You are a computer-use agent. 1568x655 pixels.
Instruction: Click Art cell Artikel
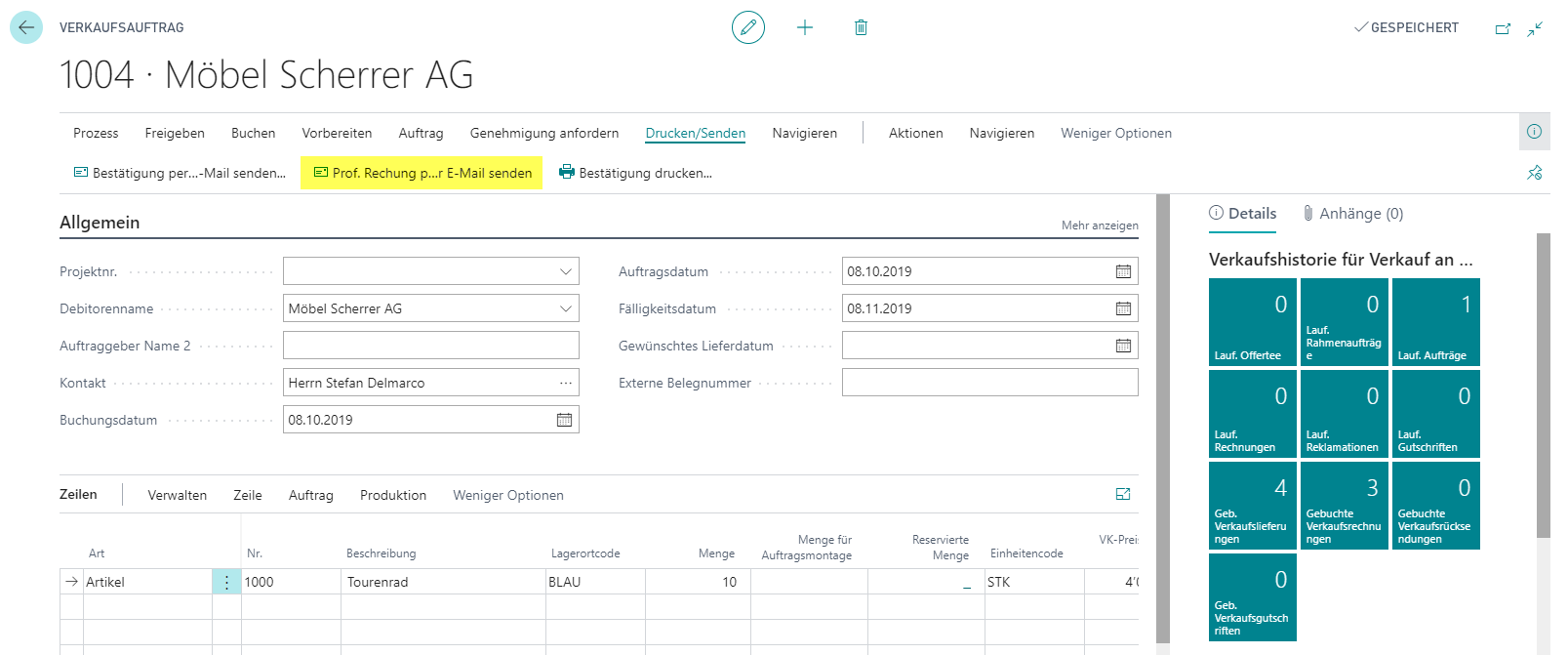[147, 582]
